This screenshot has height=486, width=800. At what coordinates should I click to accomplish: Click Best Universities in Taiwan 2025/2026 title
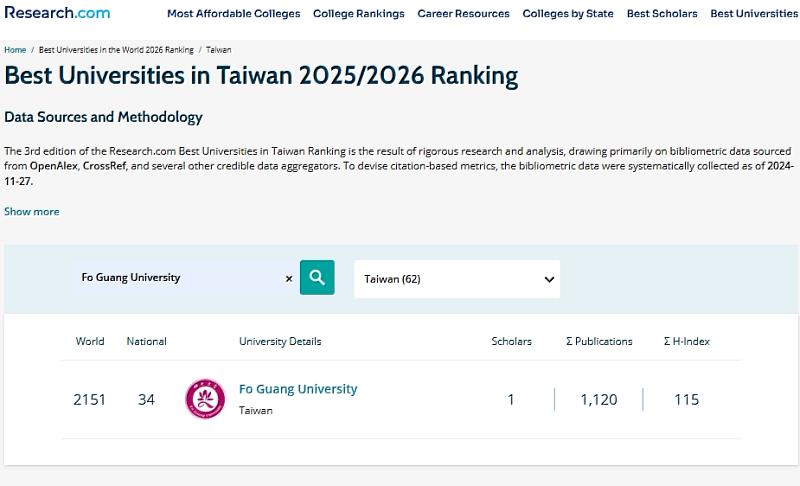[x=261, y=76]
